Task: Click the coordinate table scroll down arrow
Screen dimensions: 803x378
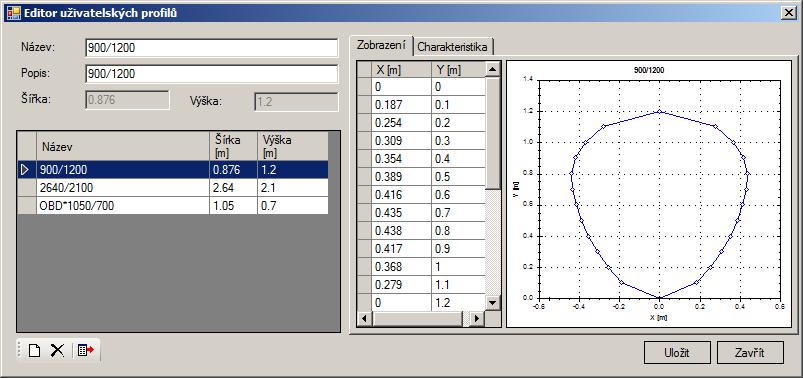Action: click(x=492, y=303)
